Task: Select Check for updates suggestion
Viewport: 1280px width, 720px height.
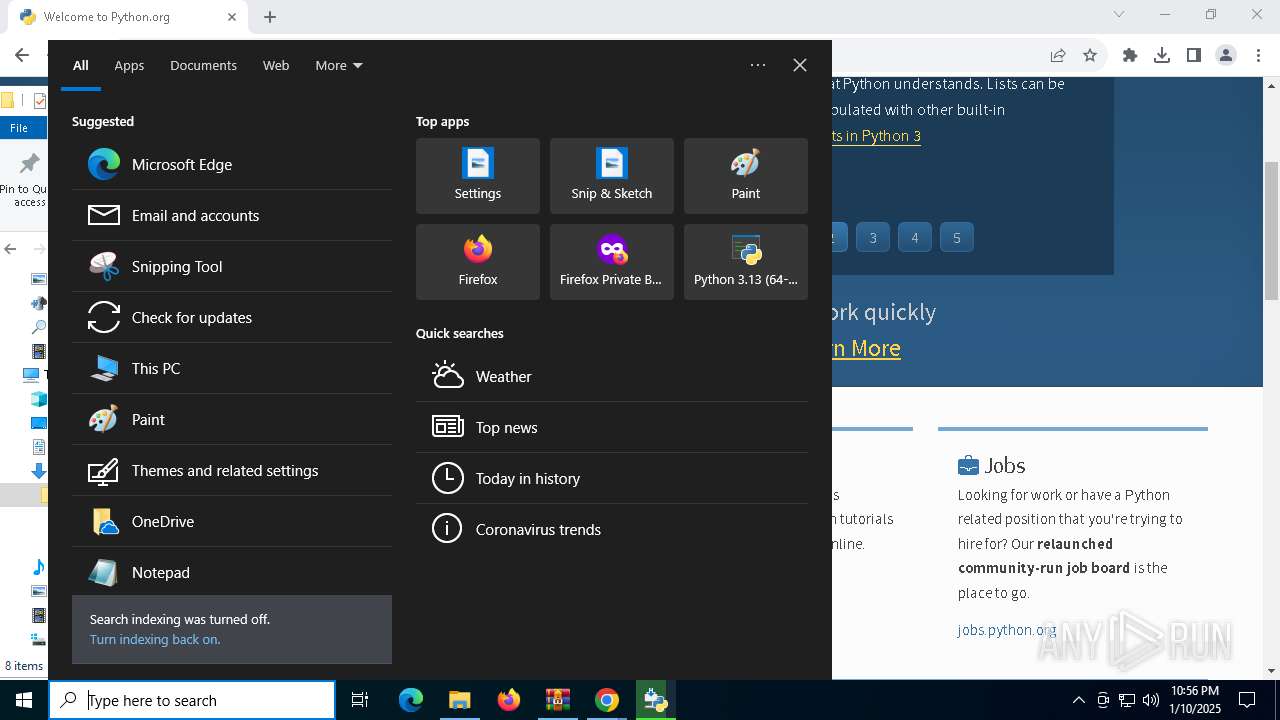Action: [x=232, y=317]
